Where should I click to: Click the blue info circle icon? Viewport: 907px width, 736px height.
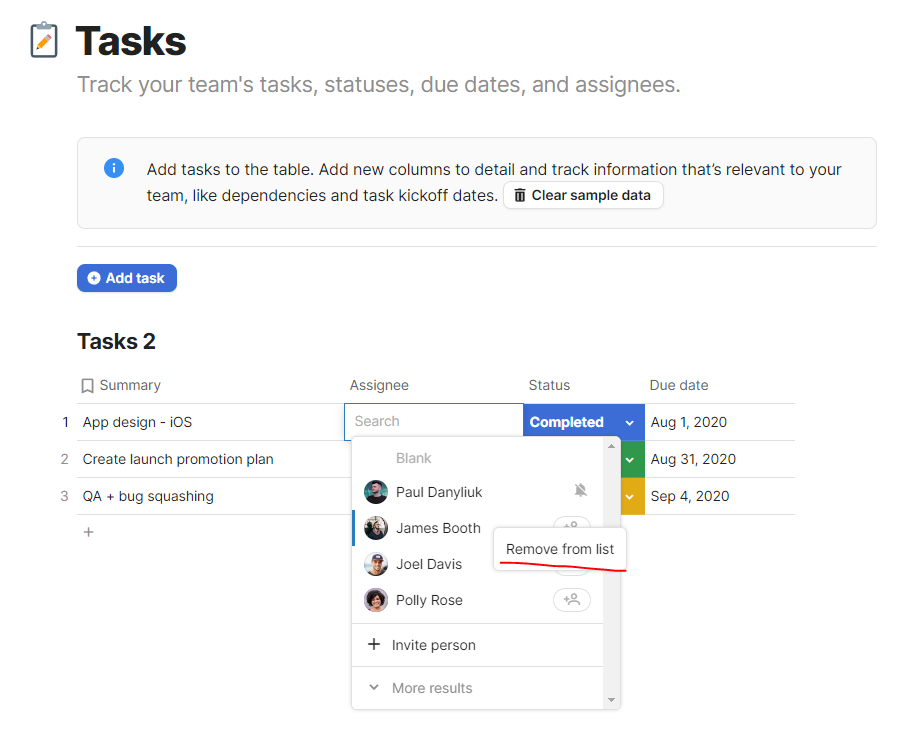(x=114, y=168)
